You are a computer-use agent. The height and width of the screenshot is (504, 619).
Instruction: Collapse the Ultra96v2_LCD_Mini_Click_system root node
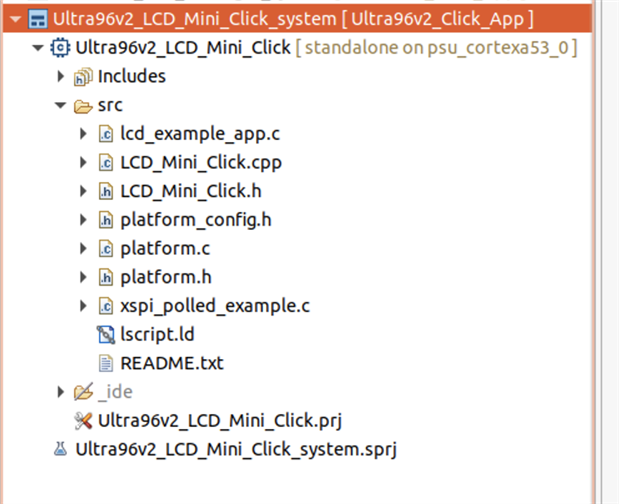pos(15,19)
